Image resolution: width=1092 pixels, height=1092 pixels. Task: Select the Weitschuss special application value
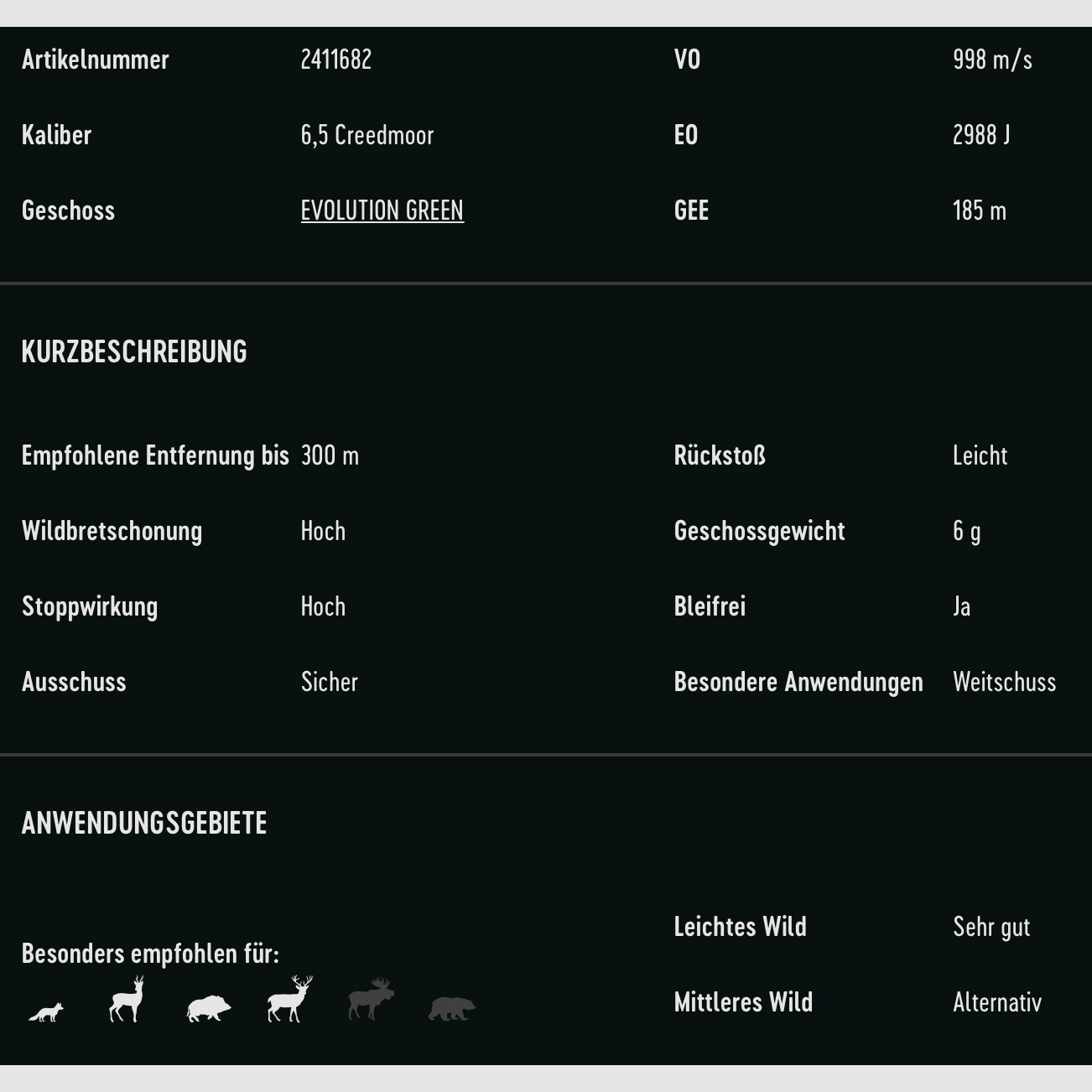point(1004,682)
